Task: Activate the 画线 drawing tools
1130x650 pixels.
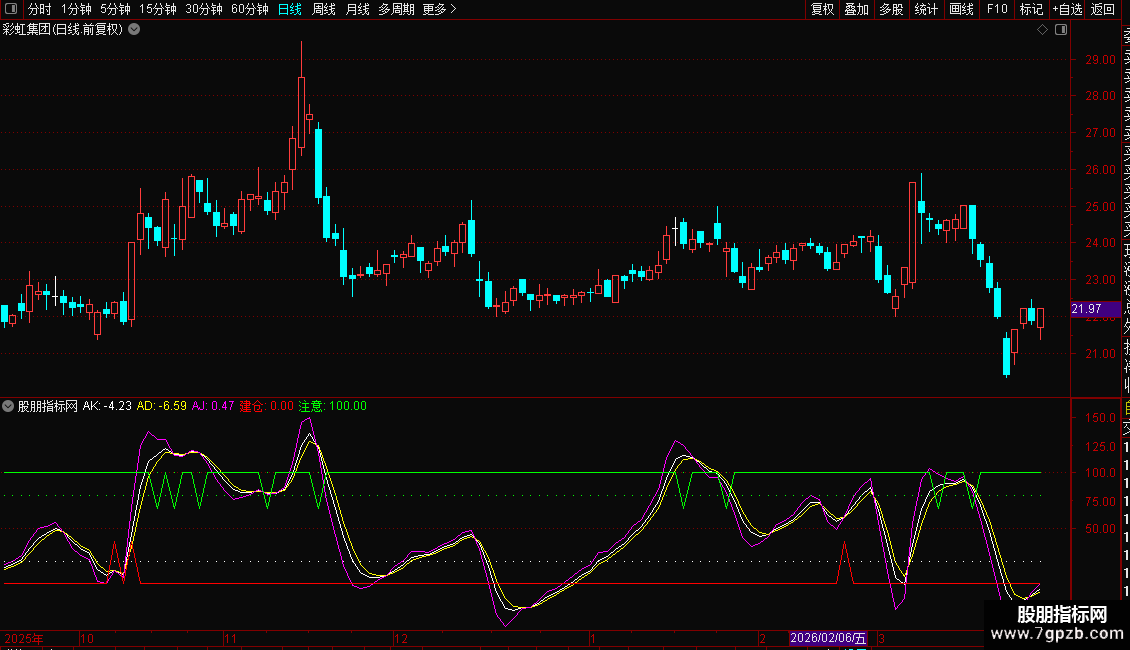Action: [961, 9]
